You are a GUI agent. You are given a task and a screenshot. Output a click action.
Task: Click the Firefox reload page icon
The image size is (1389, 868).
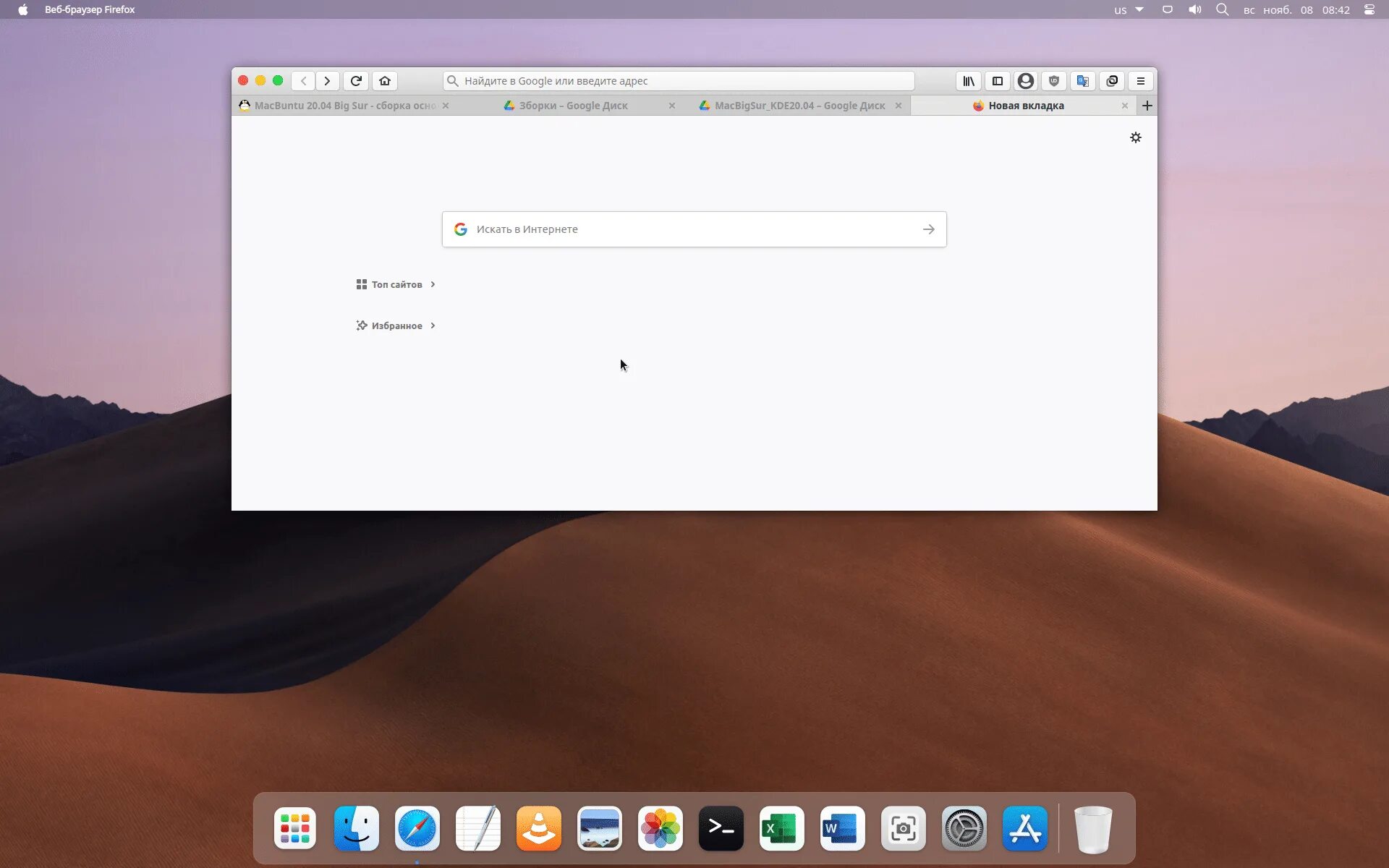(x=356, y=81)
